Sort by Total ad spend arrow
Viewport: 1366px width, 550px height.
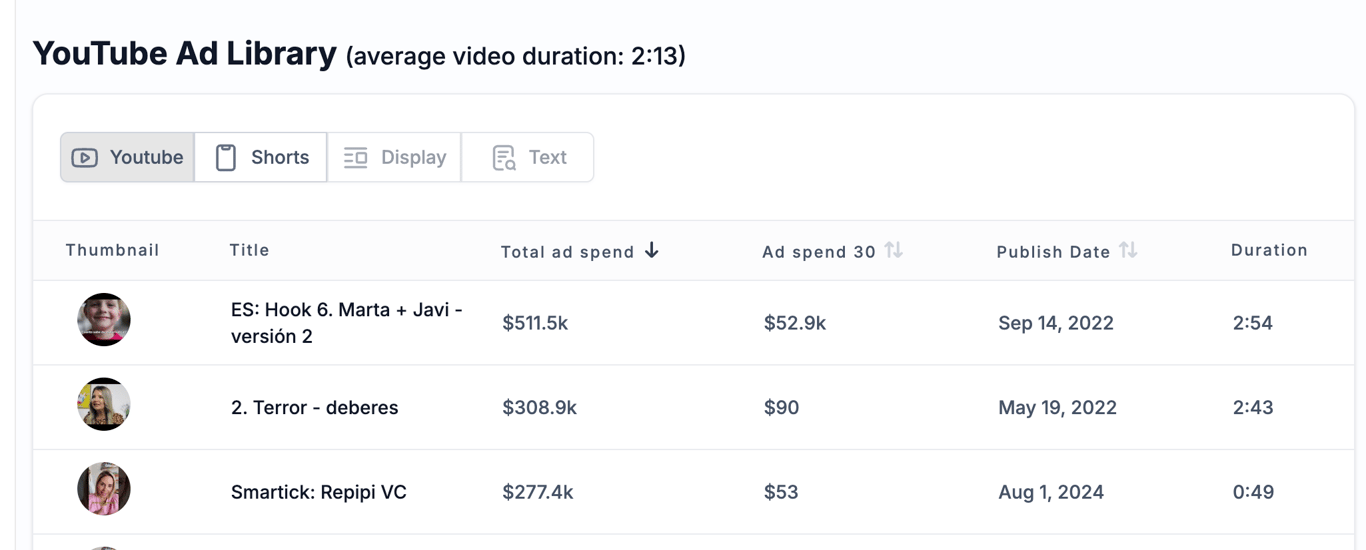pyautogui.click(x=652, y=250)
